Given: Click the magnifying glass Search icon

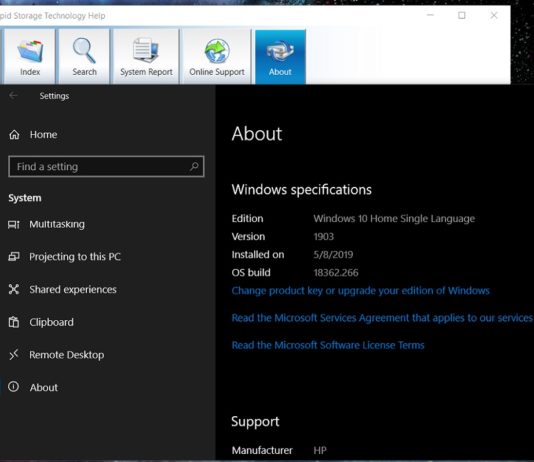Looking at the screenshot, I should (84, 50).
